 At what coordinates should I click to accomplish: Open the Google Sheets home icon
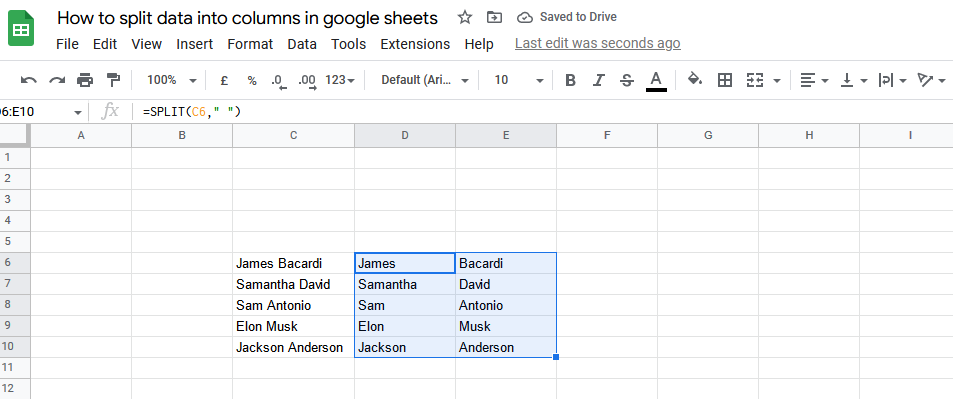click(x=21, y=28)
